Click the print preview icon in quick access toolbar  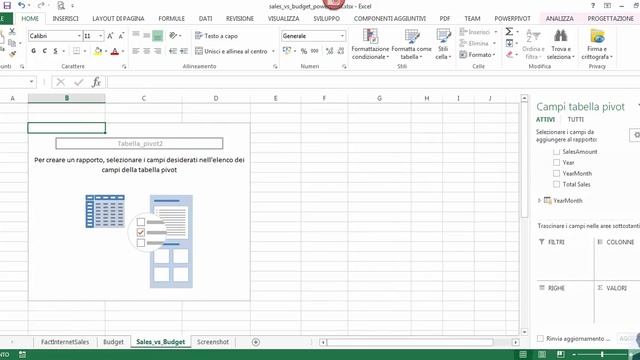[x=61, y=5]
